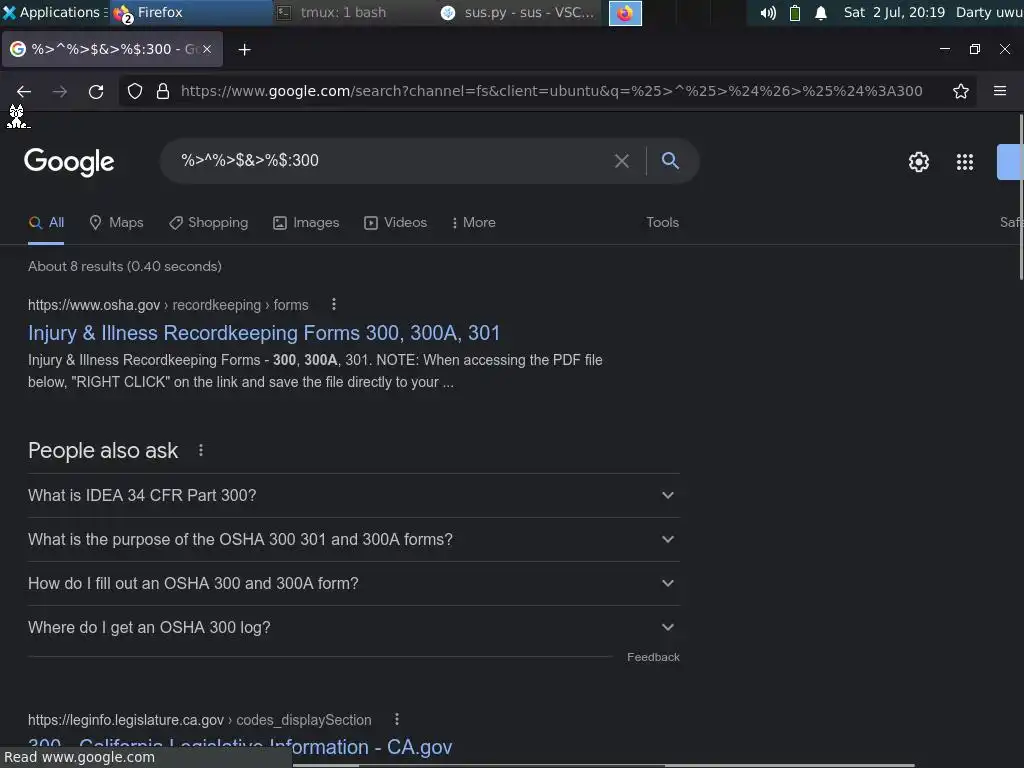Clear the search box with the X icon
The height and width of the screenshot is (768, 1024).
622,161
